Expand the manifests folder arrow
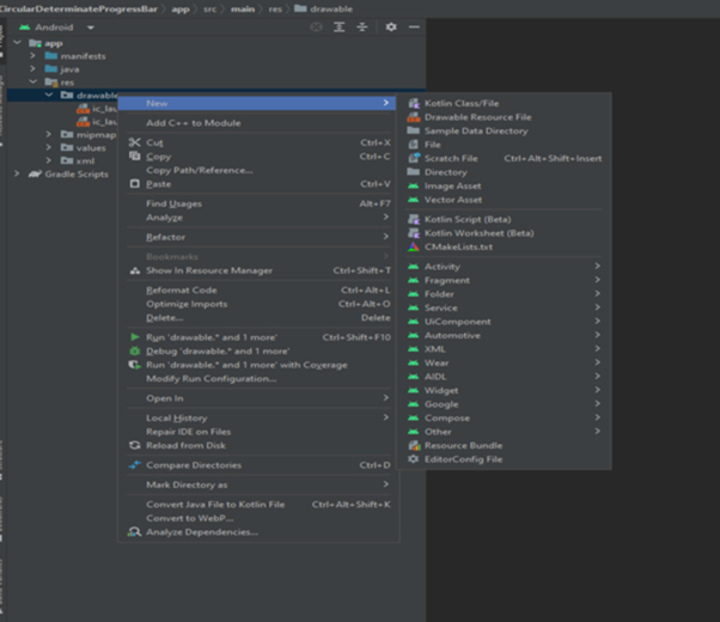 click(33, 56)
